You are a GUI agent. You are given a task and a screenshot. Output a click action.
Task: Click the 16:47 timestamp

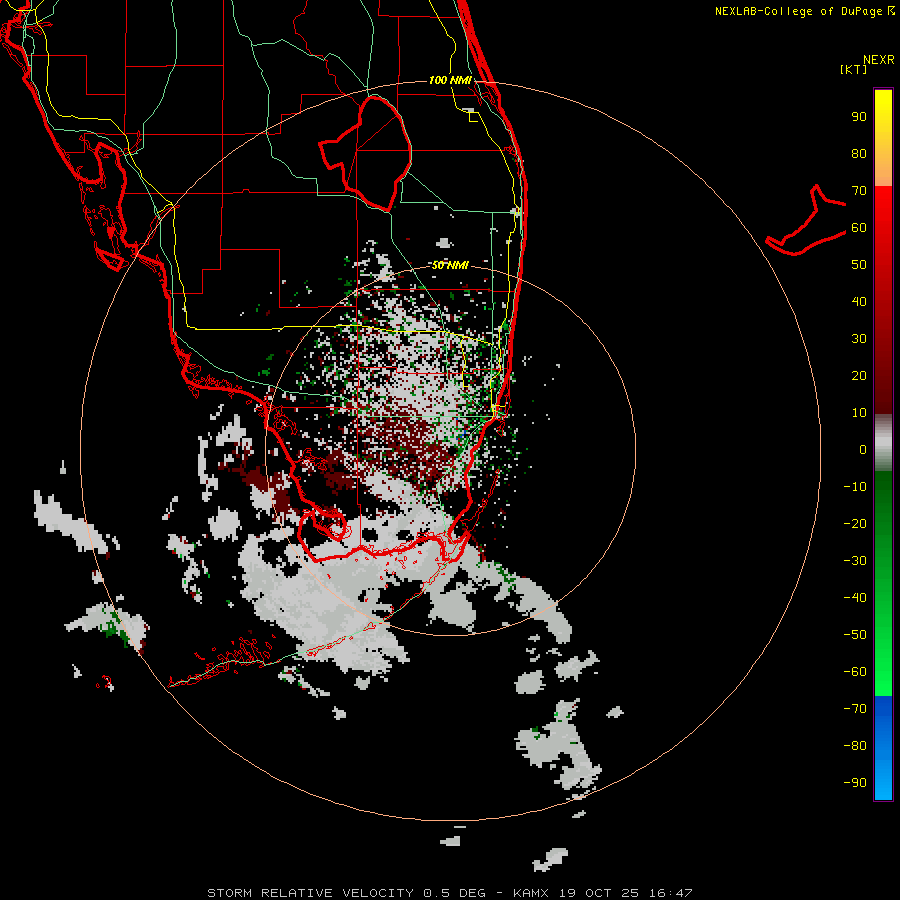pos(671,893)
